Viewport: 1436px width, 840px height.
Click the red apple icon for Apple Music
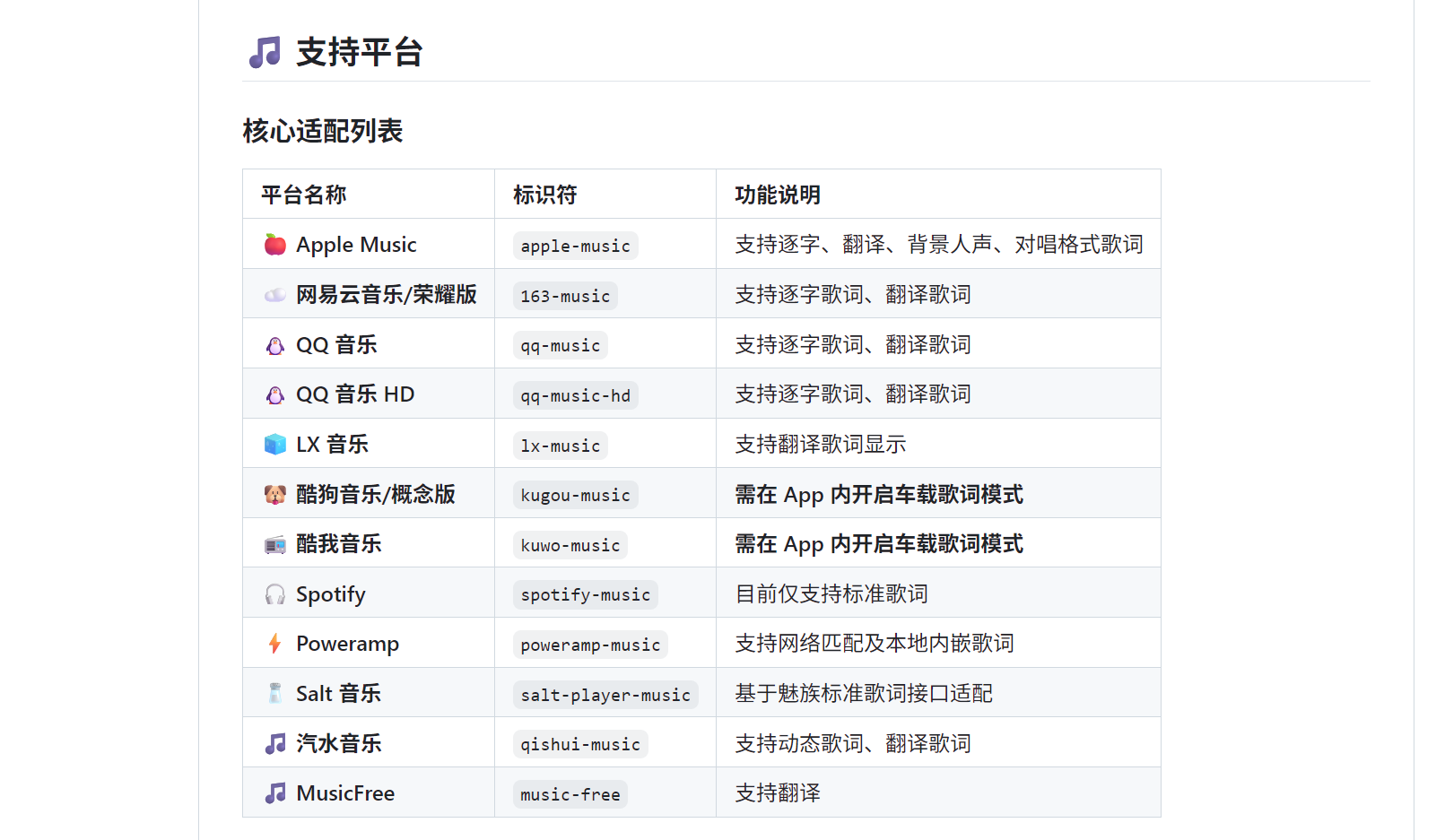(275, 245)
